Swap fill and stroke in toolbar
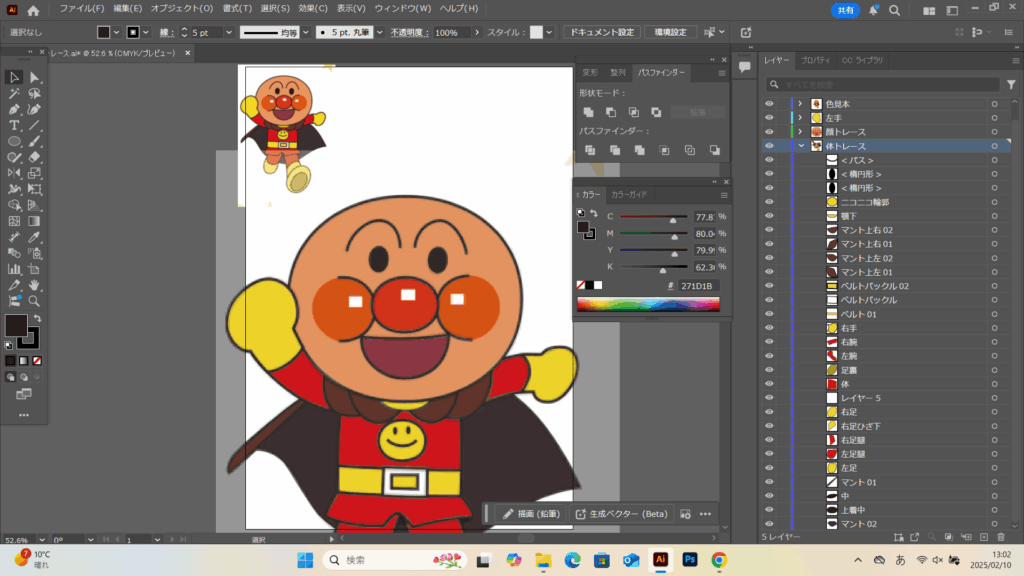This screenshot has width=1024, height=576. coord(36,316)
